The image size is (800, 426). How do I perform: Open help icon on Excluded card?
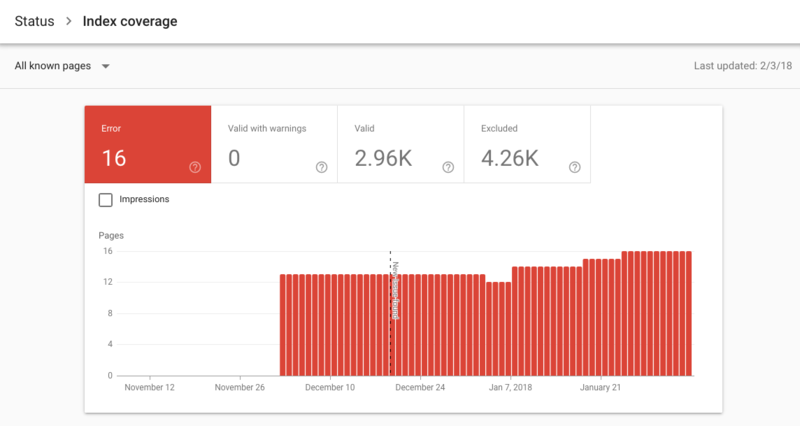coord(574,167)
